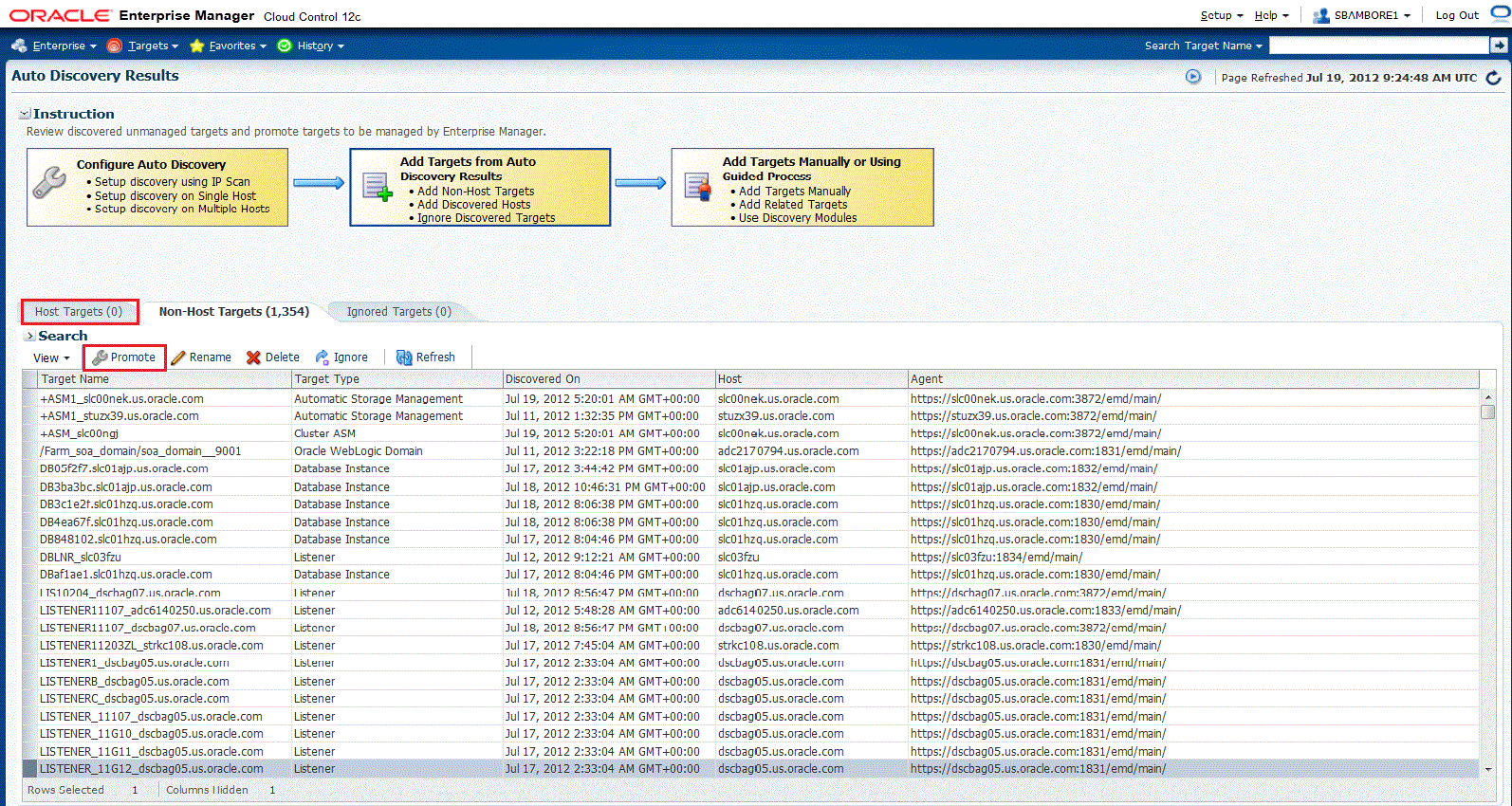Click Ignore Discovered Targets link
This screenshot has width=1512, height=806.
pos(487,217)
